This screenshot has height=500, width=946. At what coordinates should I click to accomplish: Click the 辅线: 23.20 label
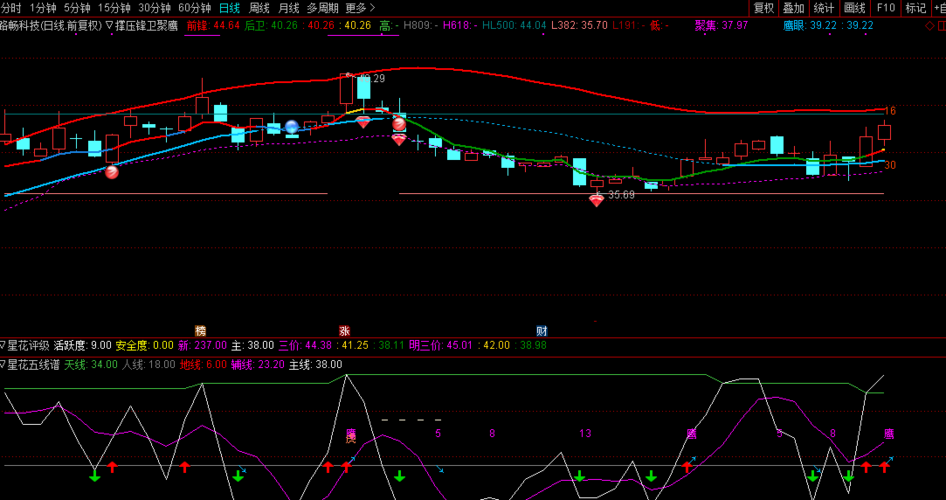pyautogui.click(x=258, y=364)
